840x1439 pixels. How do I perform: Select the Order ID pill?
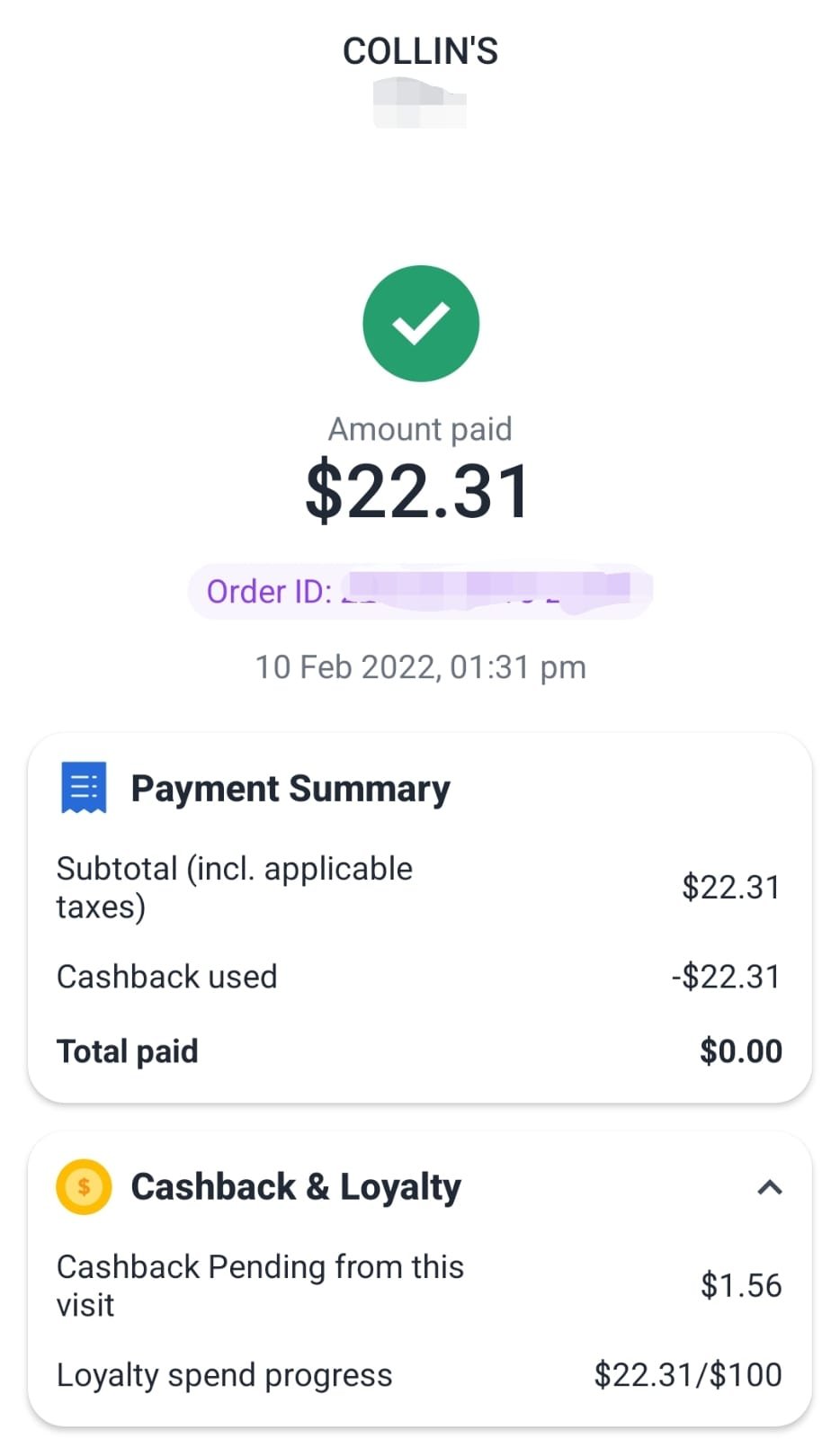pyautogui.click(x=420, y=591)
